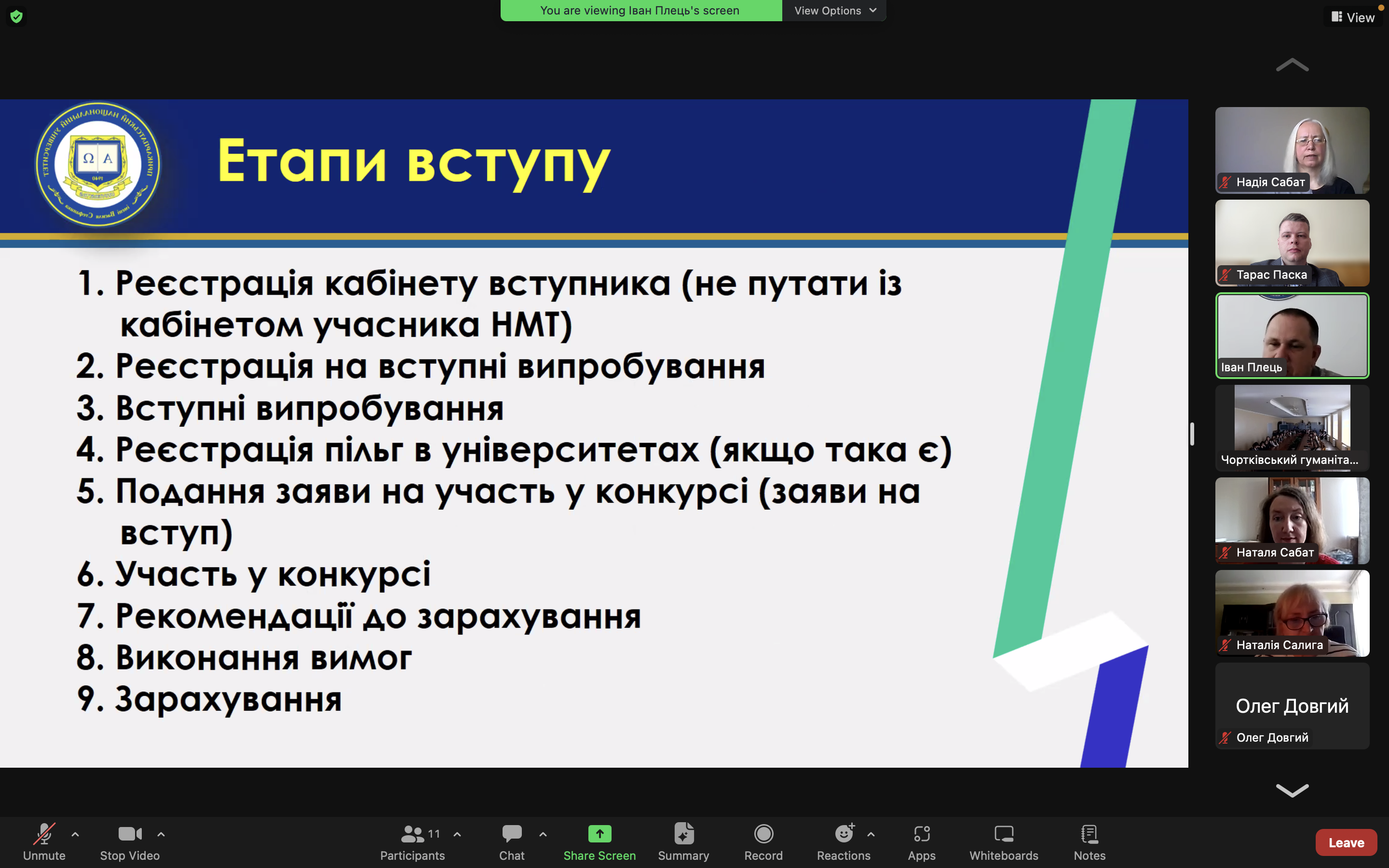The height and width of the screenshot is (868, 1389).
Task: Select Іван Плець's video thumbnail
Action: (1292, 336)
